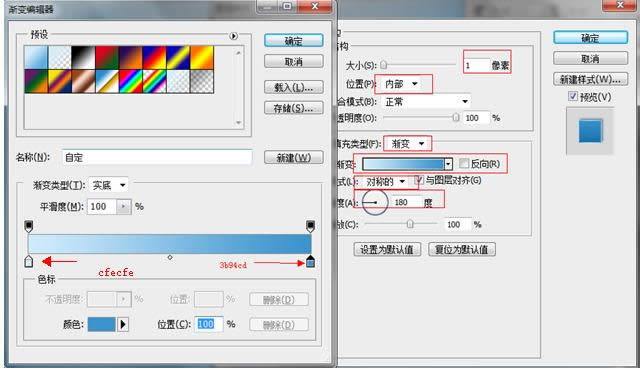Open the presets flyout menu arrow
640x371 pixels.
tap(233, 36)
